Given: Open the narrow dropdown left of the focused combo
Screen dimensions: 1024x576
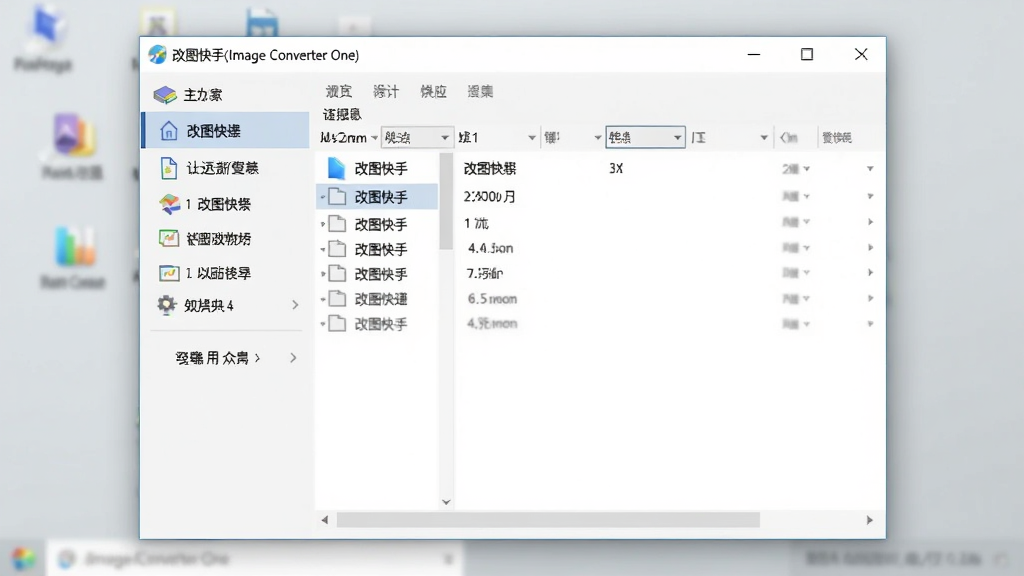Looking at the screenshot, I should [x=572, y=138].
